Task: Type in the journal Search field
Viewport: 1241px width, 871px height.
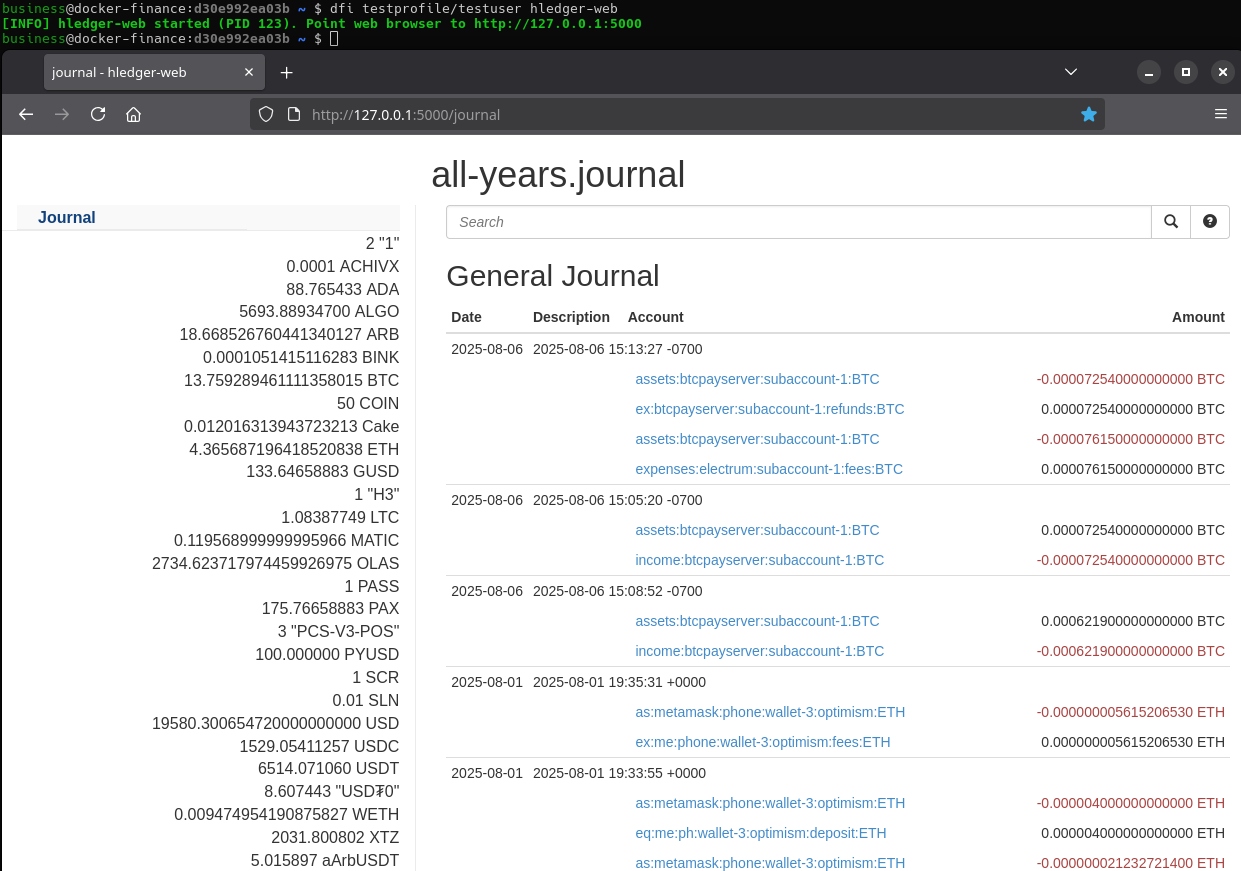Action: click(798, 222)
